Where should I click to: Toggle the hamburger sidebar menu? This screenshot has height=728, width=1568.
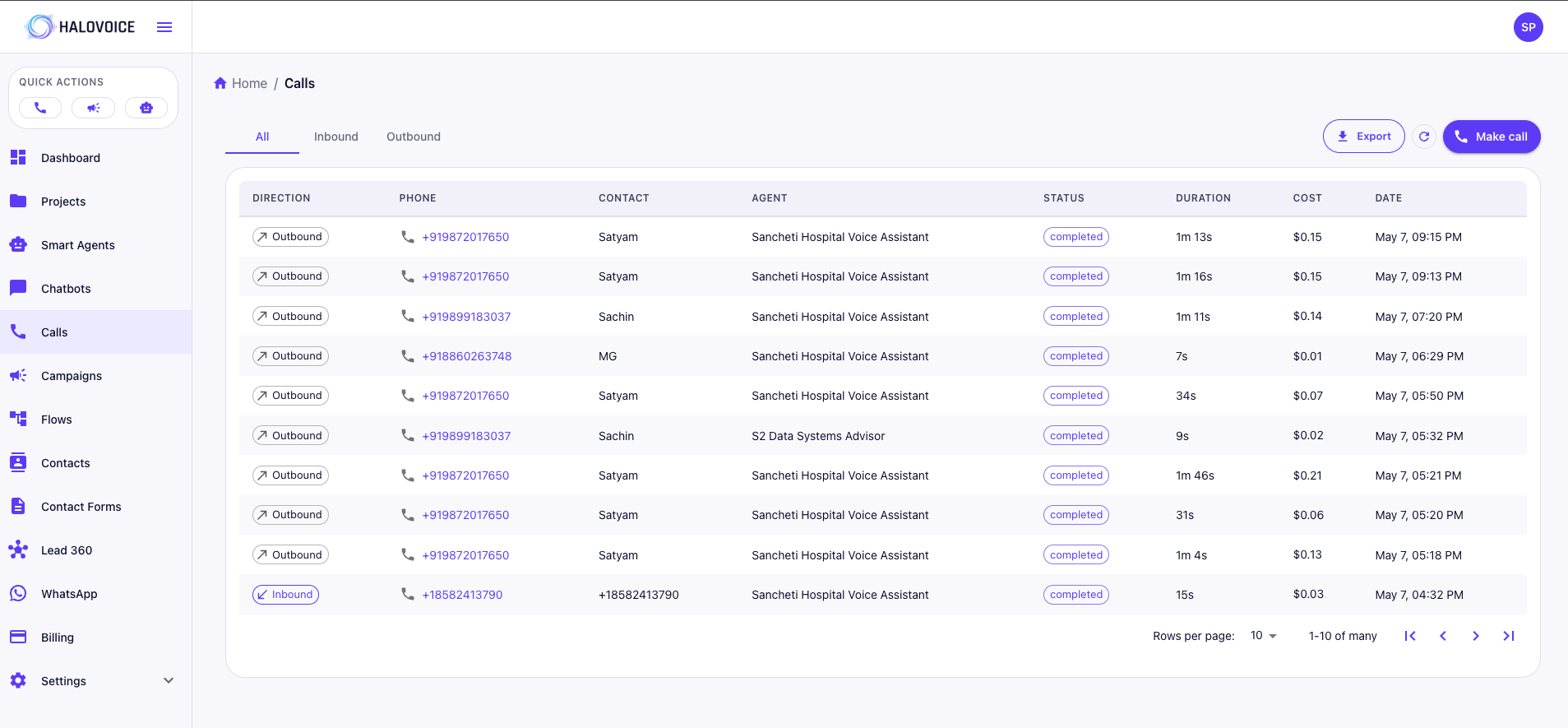[164, 27]
